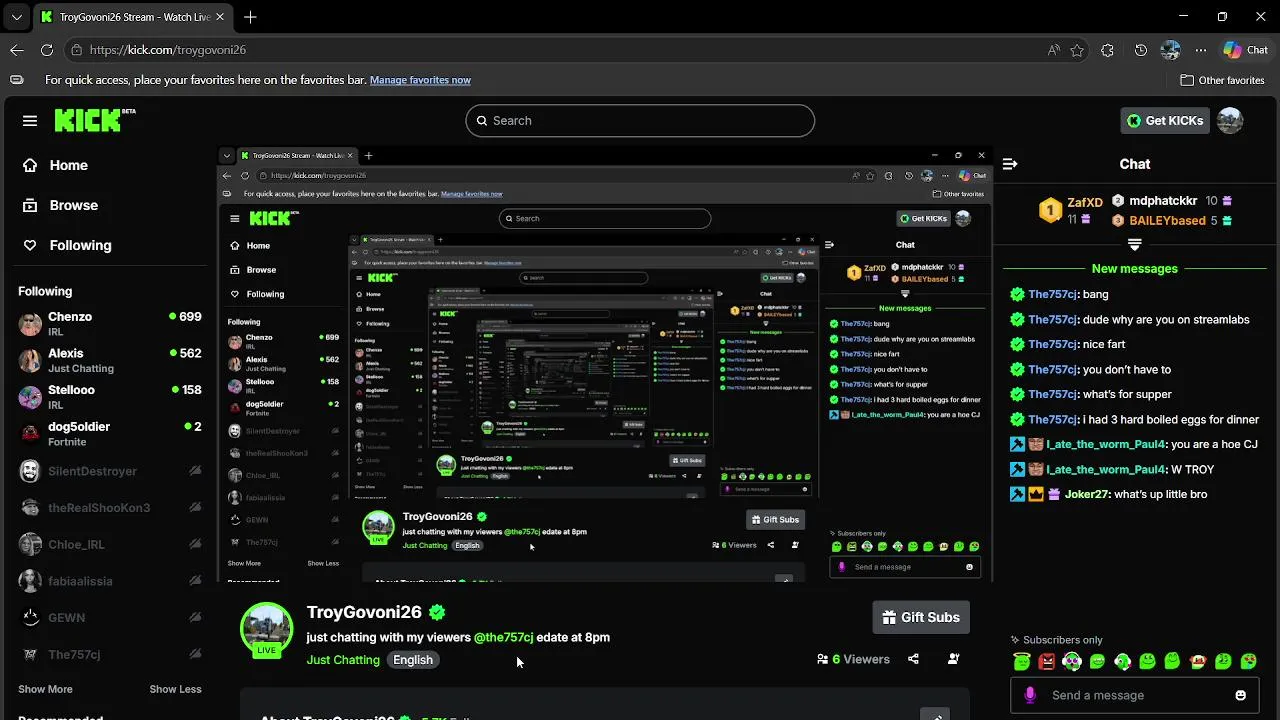
Task: Open Following in the sidebar
Action: (67, 245)
